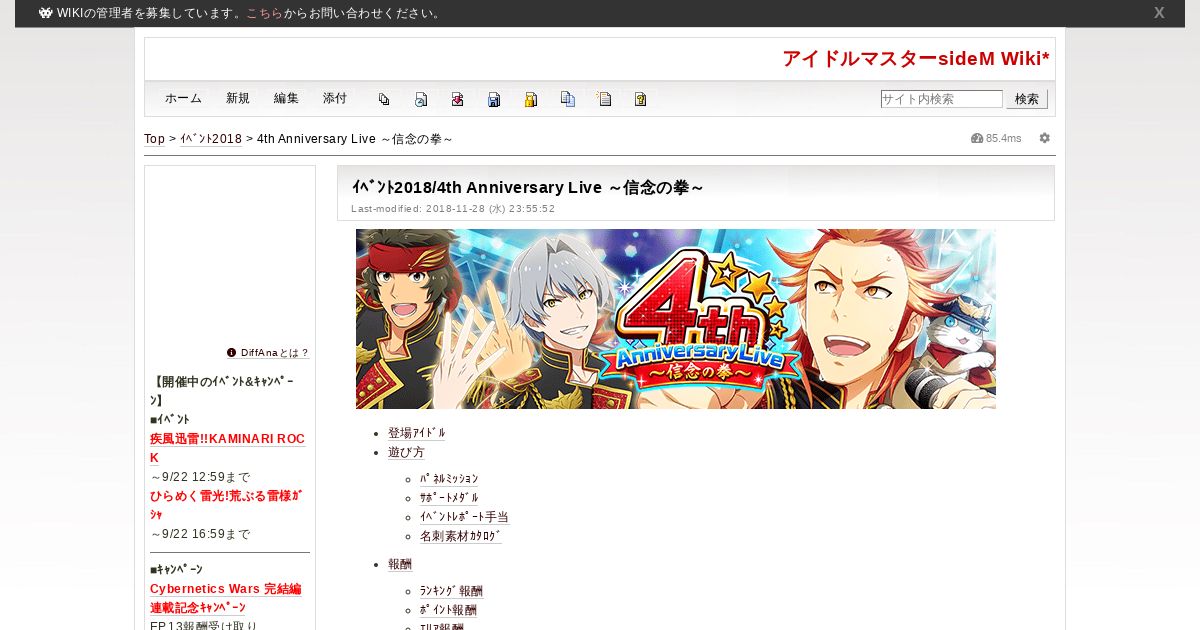Select 添付 in the menu bar
Viewport: 1200px width, 630px height.
335,98
